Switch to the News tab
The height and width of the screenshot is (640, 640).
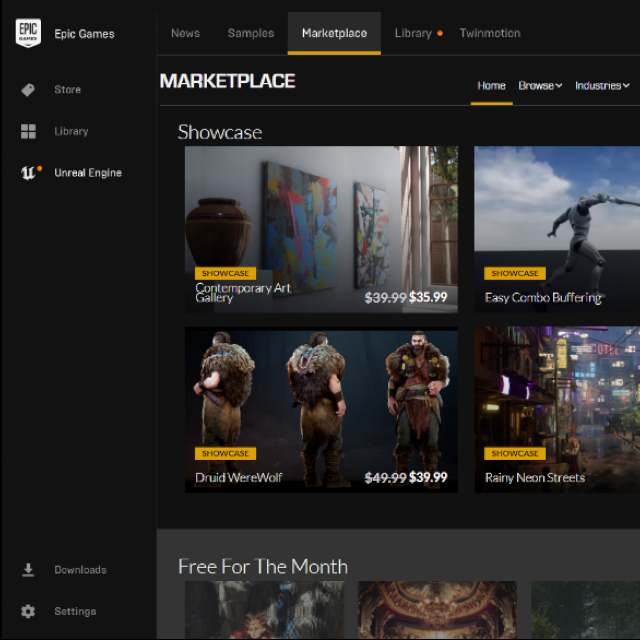(185, 33)
